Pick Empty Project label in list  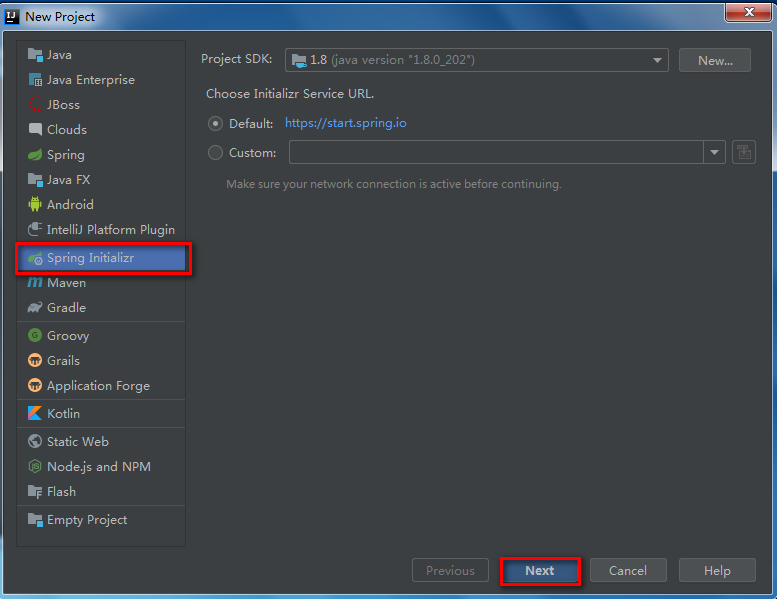[87, 520]
